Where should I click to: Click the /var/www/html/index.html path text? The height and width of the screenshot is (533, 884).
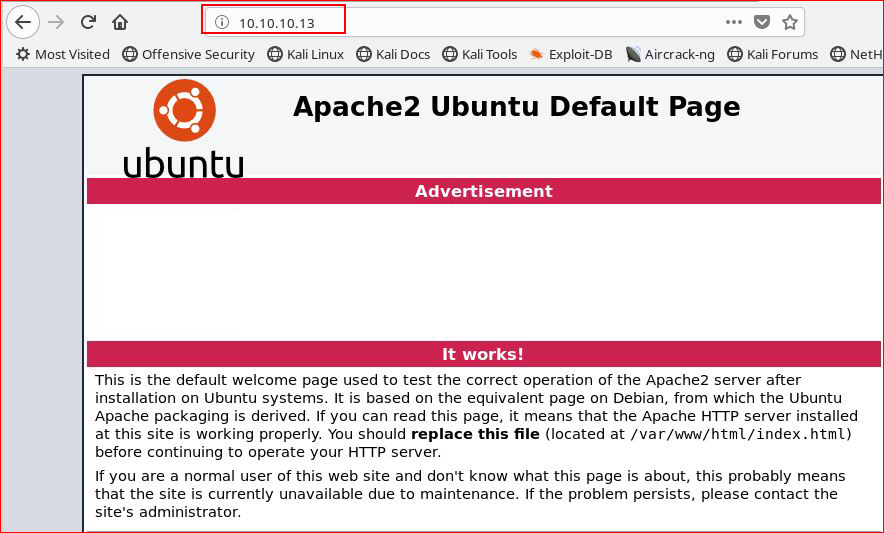tap(736, 434)
